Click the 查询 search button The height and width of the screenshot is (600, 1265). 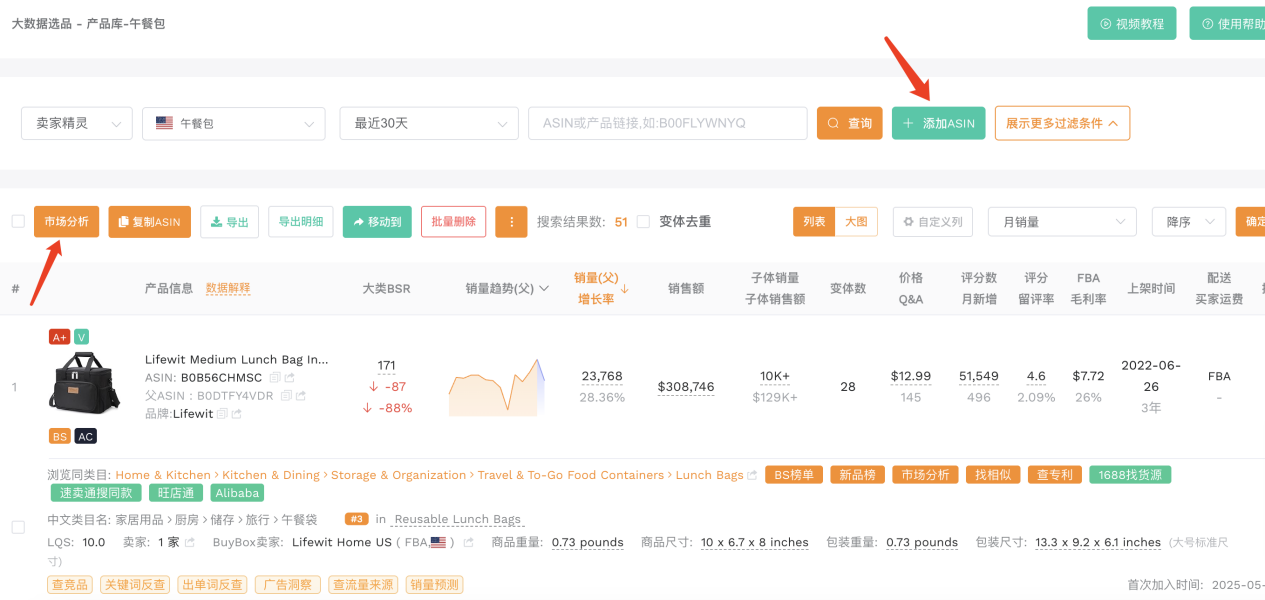(849, 123)
